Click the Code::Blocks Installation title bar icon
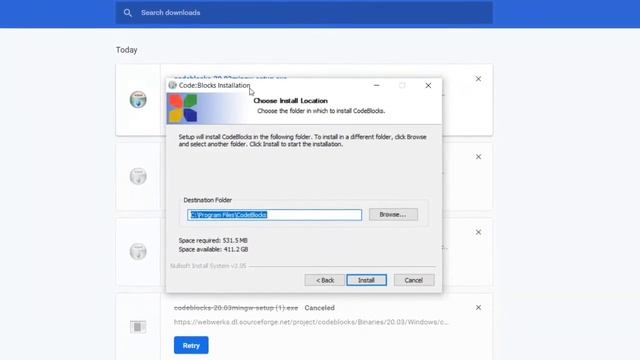 tap(173, 85)
